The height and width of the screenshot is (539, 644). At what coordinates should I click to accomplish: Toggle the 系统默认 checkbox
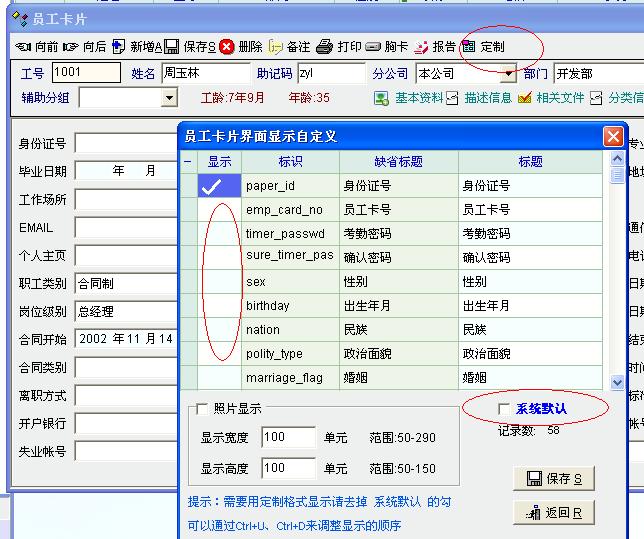pyautogui.click(x=503, y=409)
